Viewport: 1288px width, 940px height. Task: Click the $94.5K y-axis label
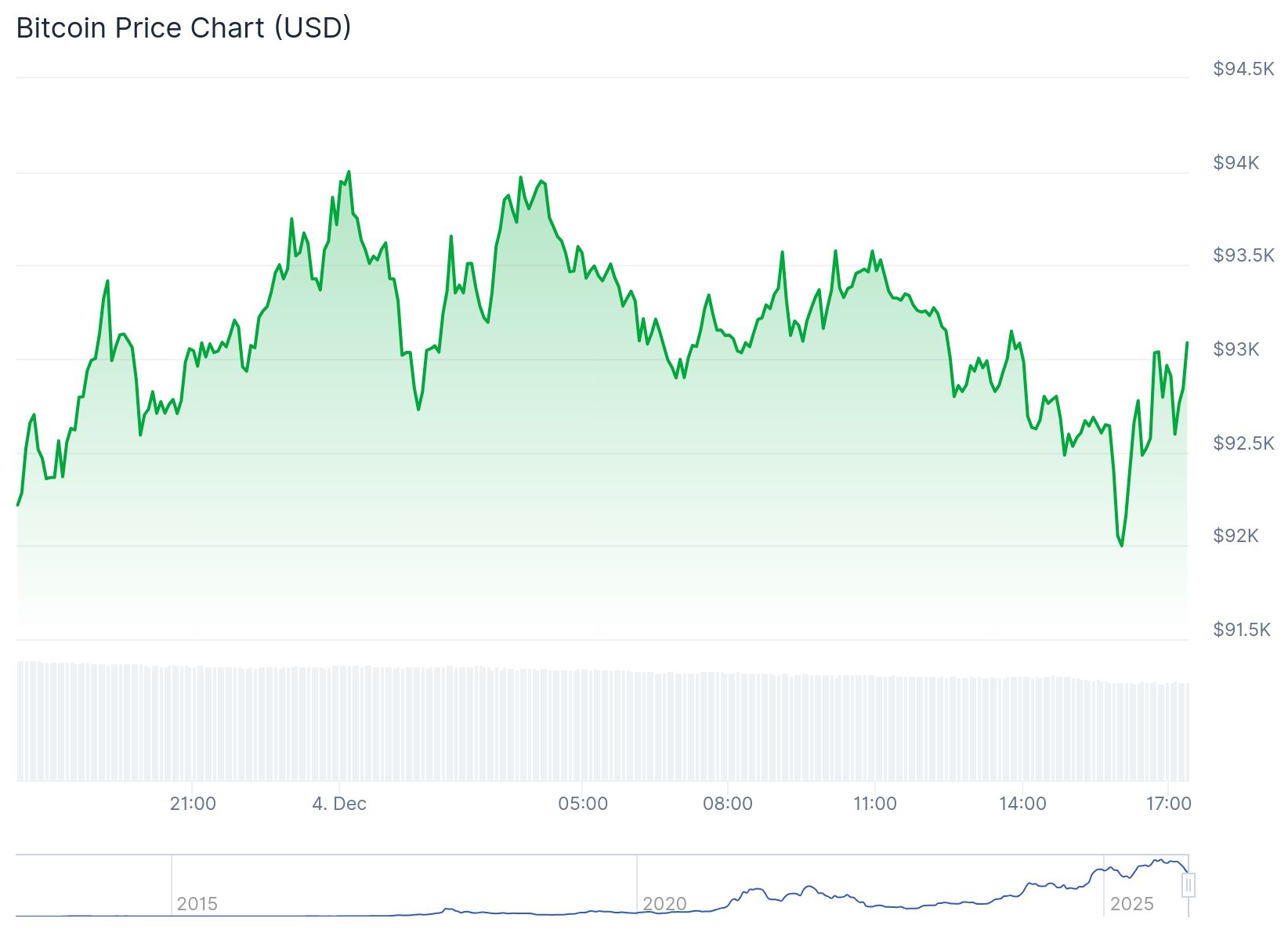1243,69
